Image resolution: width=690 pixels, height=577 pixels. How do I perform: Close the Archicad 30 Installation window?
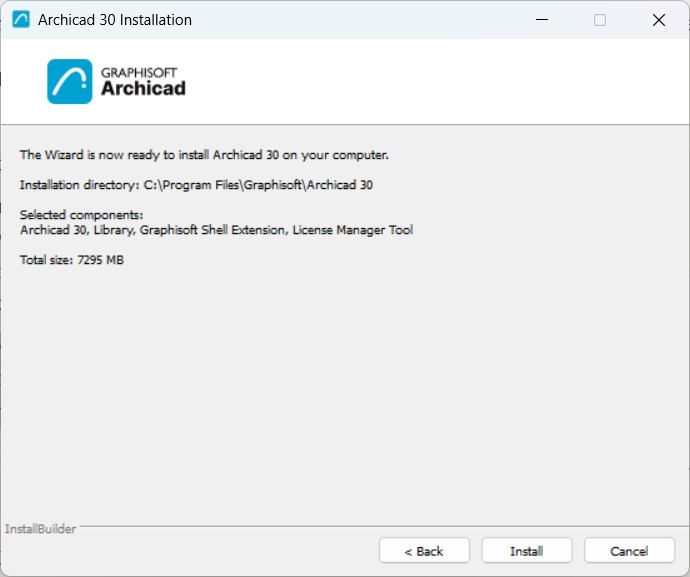click(x=659, y=20)
